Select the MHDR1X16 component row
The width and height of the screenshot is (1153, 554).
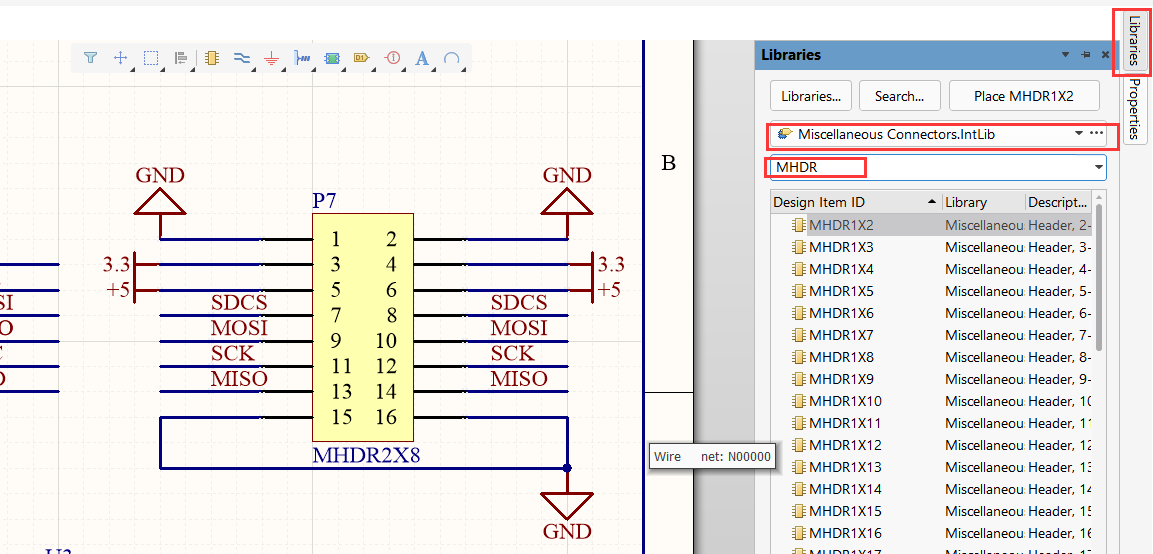coord(931,533)
